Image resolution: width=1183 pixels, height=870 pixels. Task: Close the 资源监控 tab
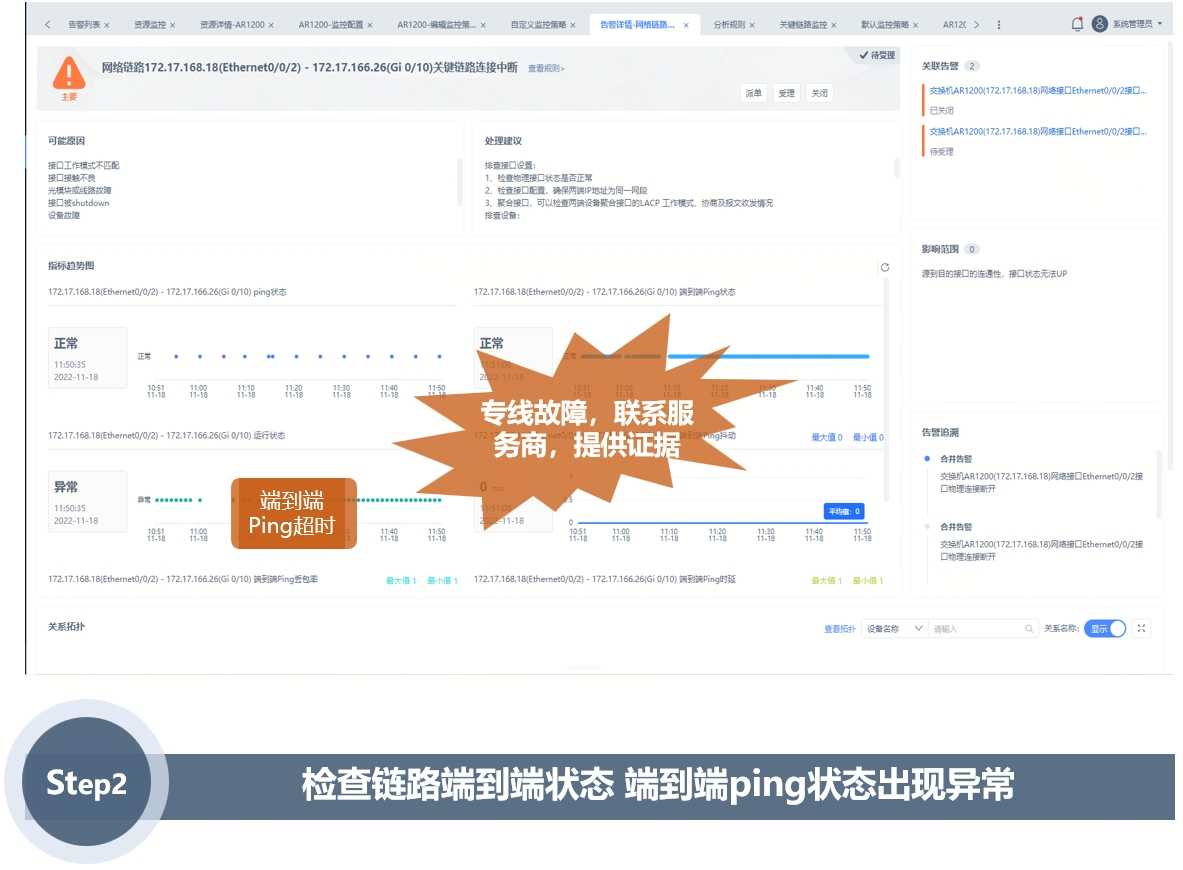tap(173, 25)
